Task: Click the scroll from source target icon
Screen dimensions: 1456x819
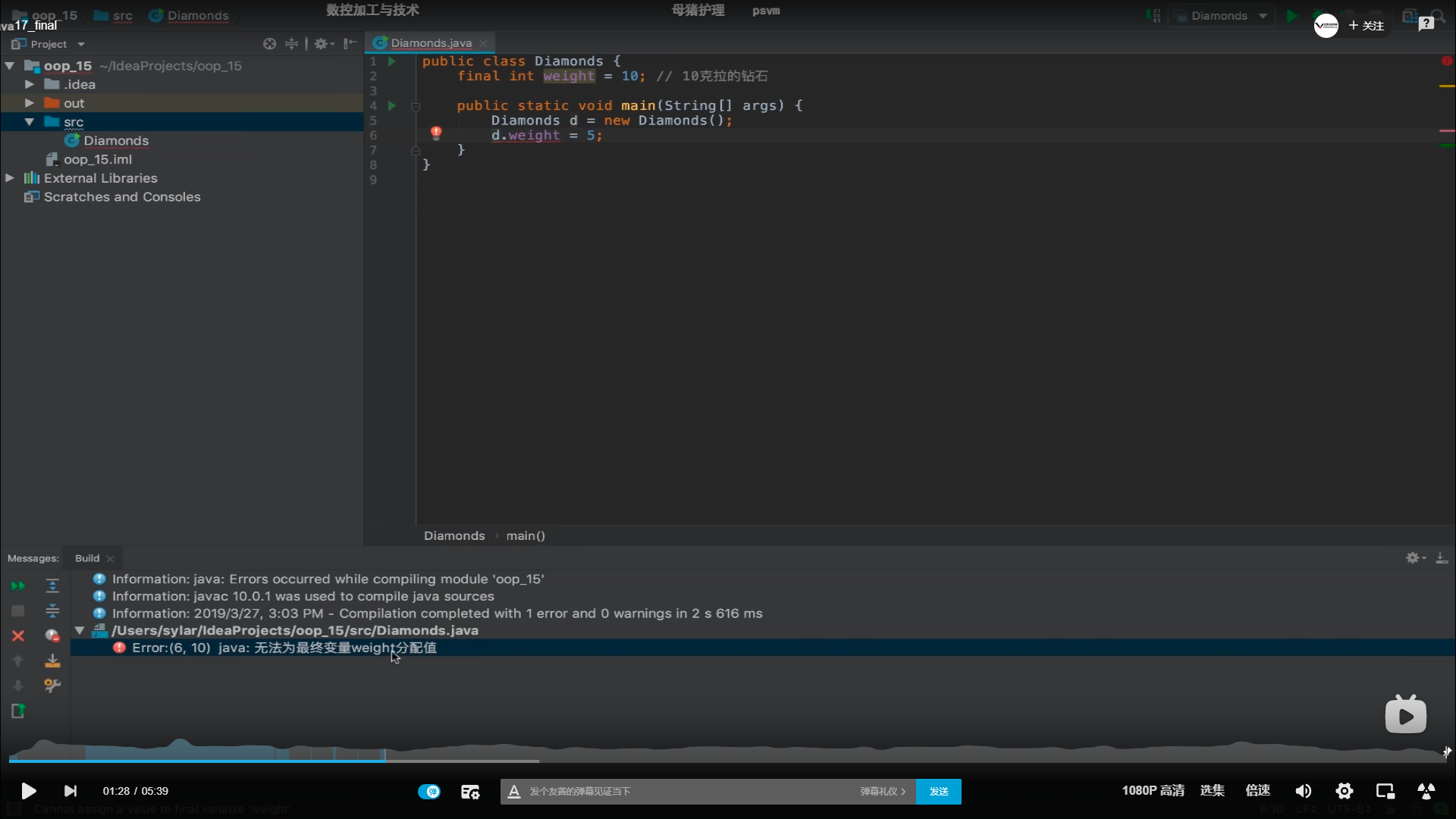Action: point(269,44)
